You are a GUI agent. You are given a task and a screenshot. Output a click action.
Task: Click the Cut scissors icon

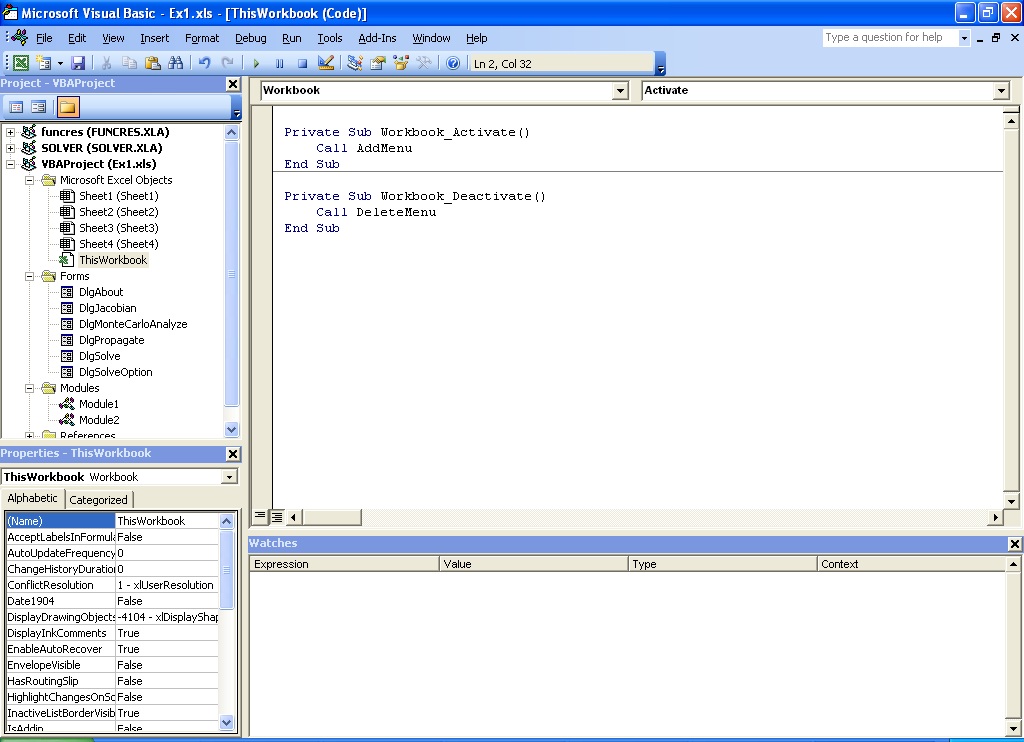(106, 63)
